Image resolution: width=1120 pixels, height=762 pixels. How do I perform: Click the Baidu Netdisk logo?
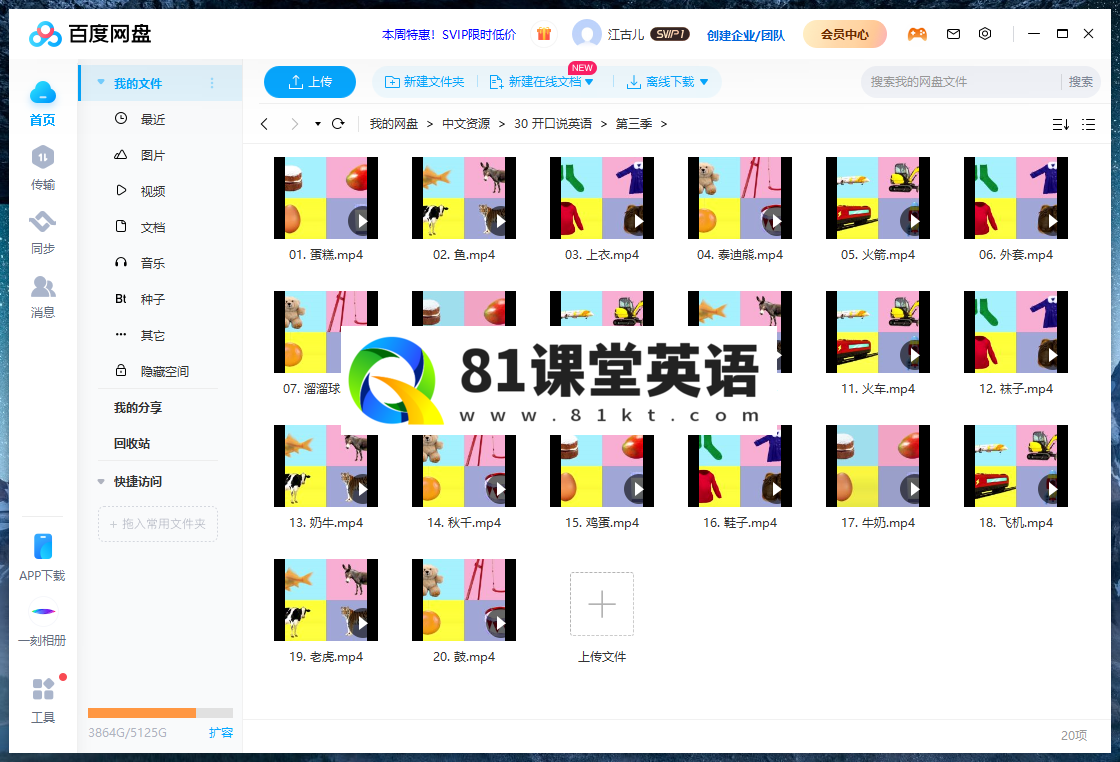[x=89, y=34]
